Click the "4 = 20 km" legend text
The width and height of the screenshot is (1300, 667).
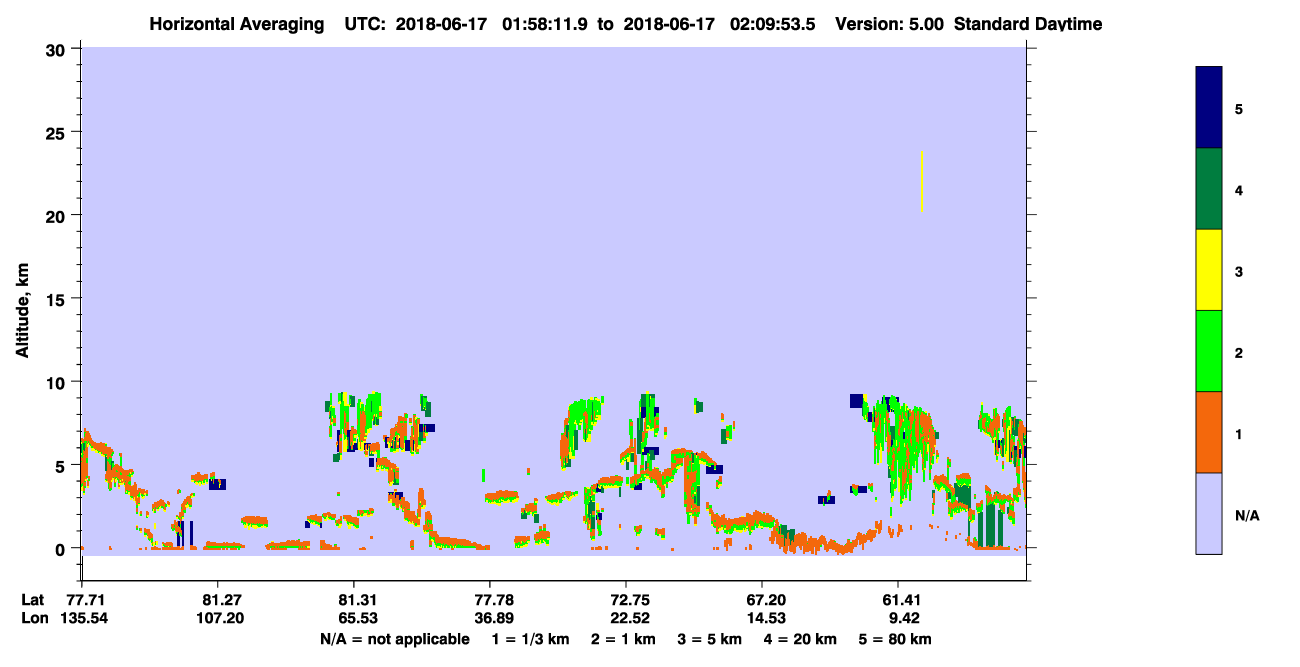(x=802, y=639)
